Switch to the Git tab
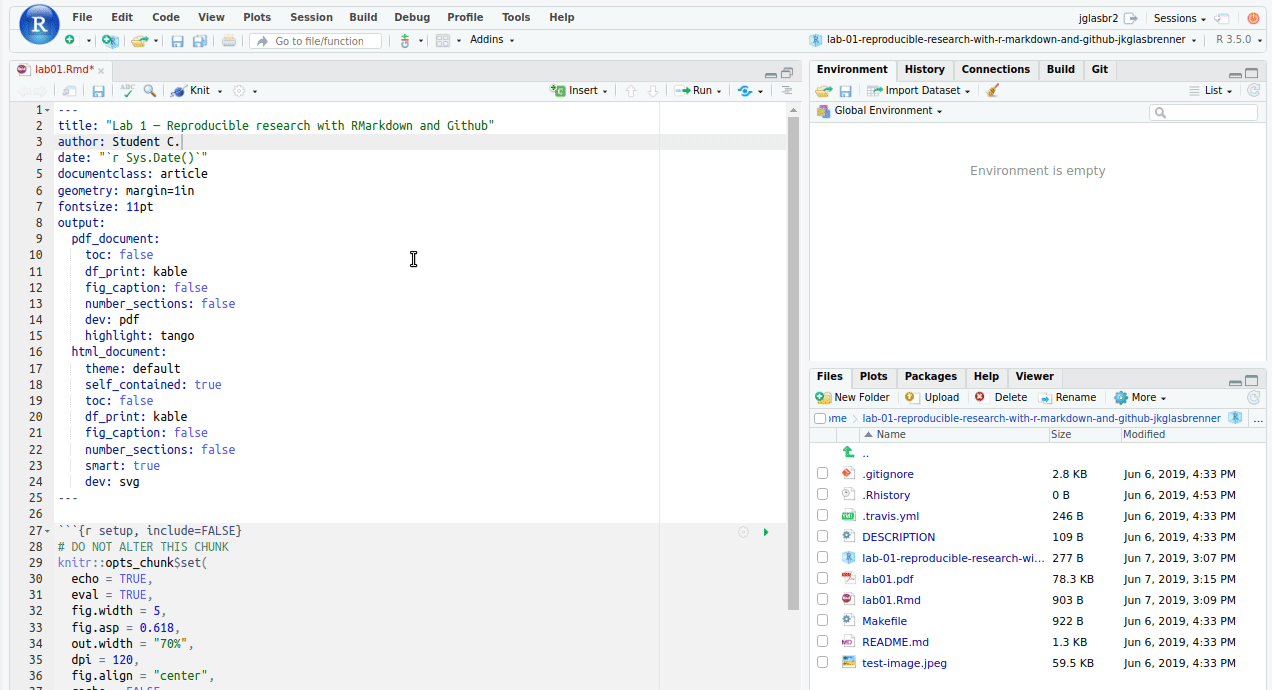This screenshot has height=690, width=1272. (x=1099, y=70)
